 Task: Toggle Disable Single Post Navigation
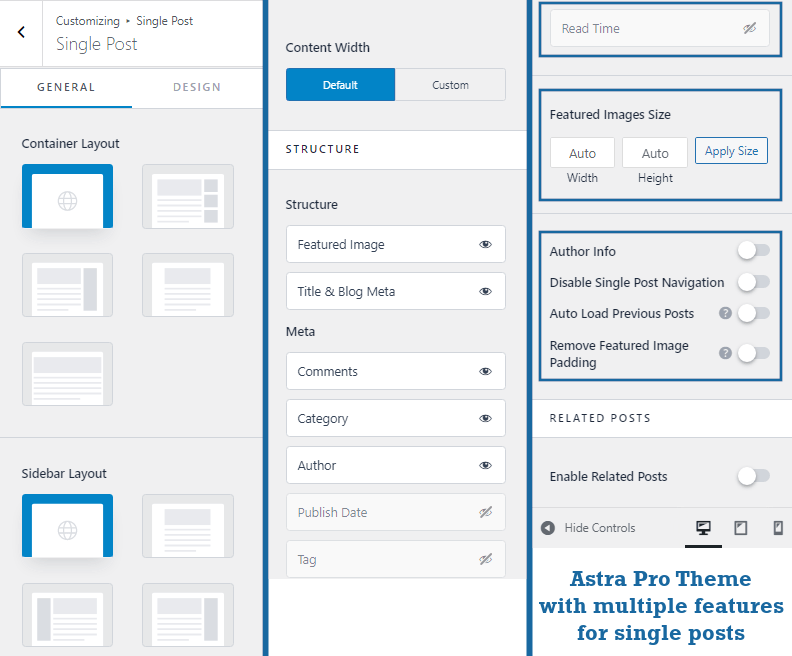click(x=754, y=282)
